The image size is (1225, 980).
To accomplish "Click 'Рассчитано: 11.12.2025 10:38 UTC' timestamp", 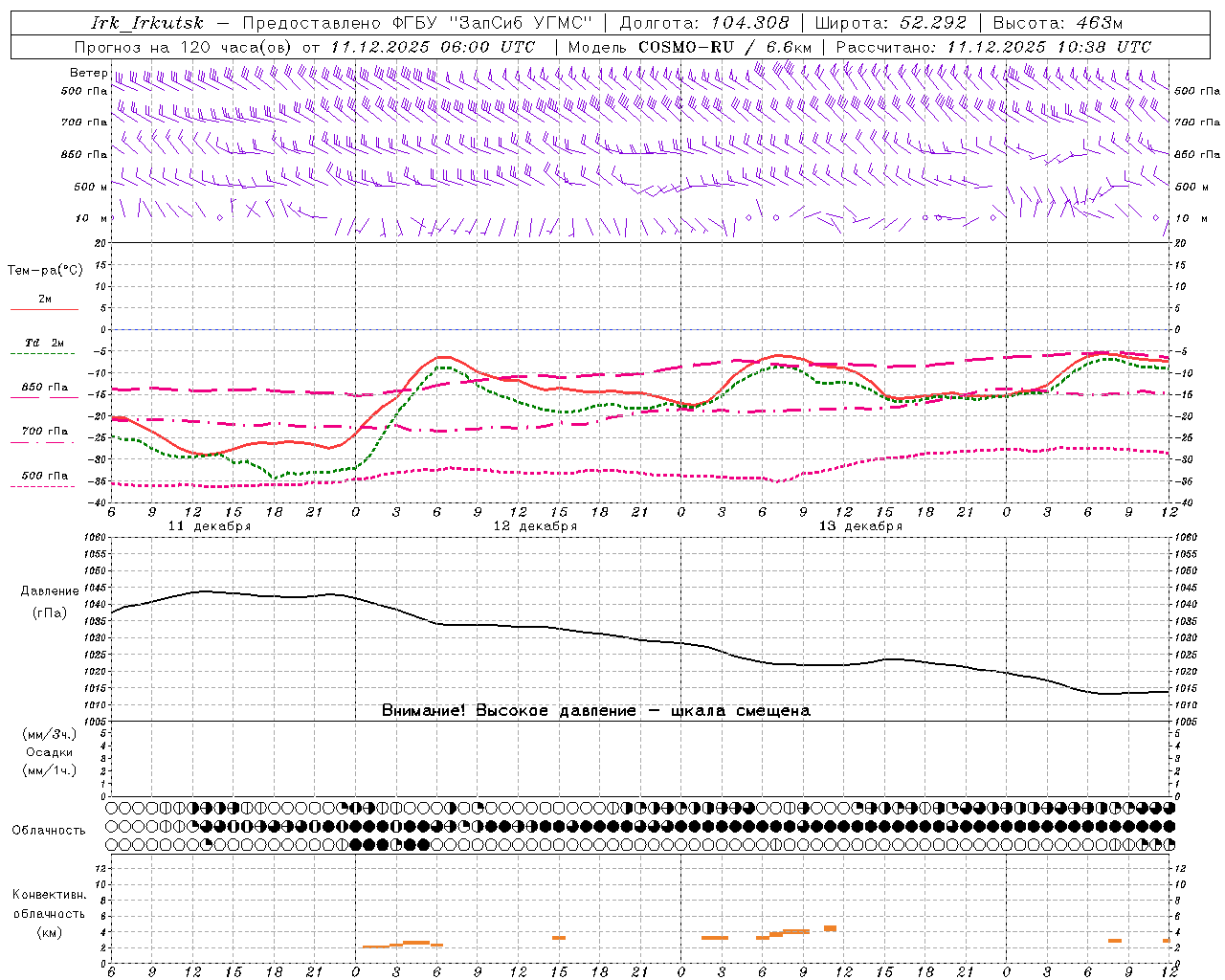I will click(x=993, y=47).
